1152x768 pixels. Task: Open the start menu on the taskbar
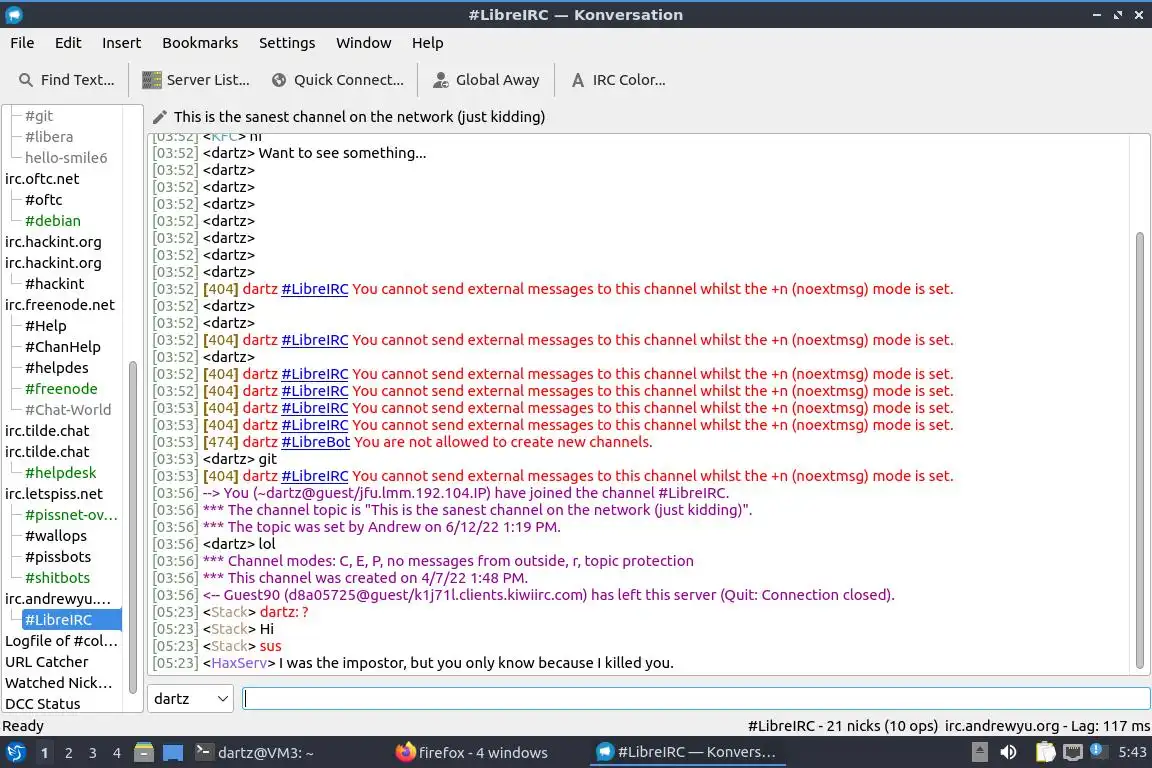point(15,753)
